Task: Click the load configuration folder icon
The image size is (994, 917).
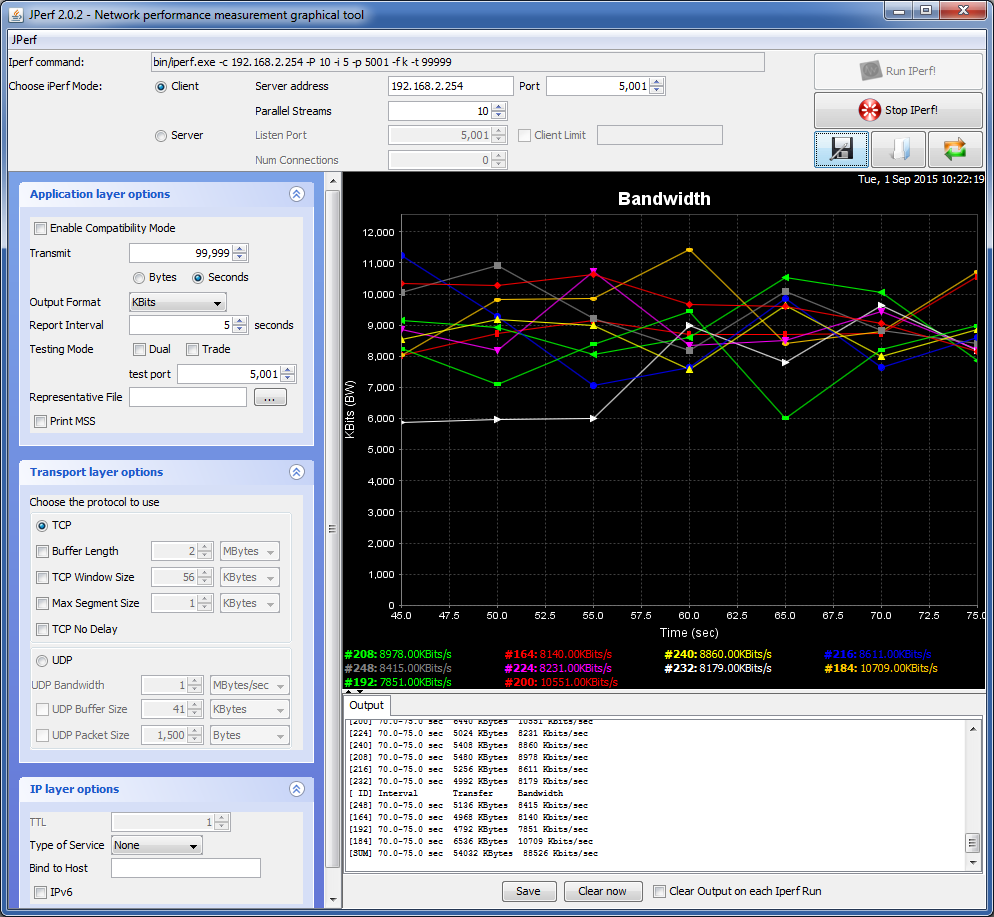Action: [898, 150]
